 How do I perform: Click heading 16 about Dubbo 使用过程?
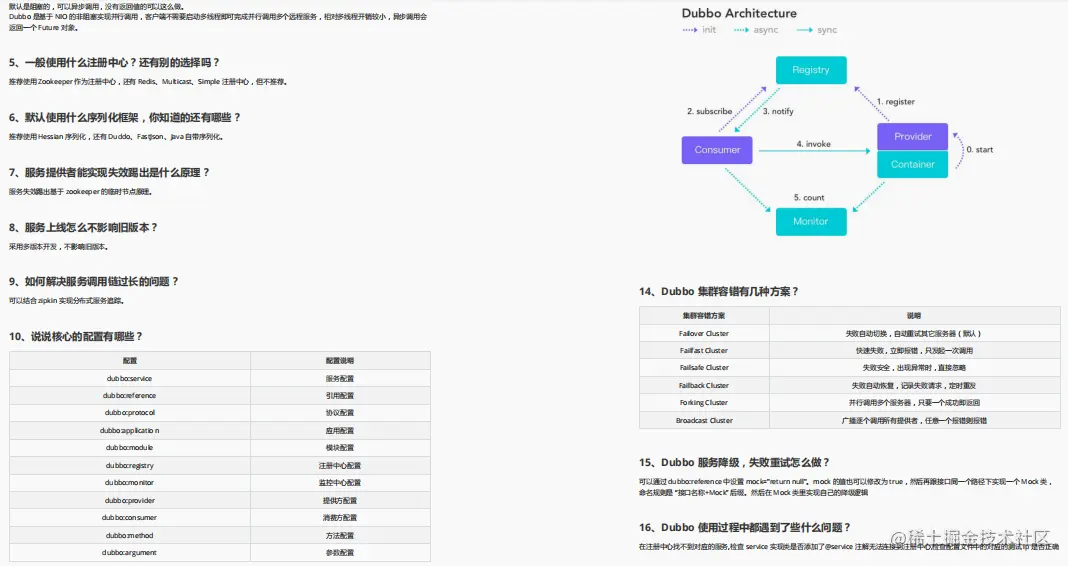coord(744,527)
